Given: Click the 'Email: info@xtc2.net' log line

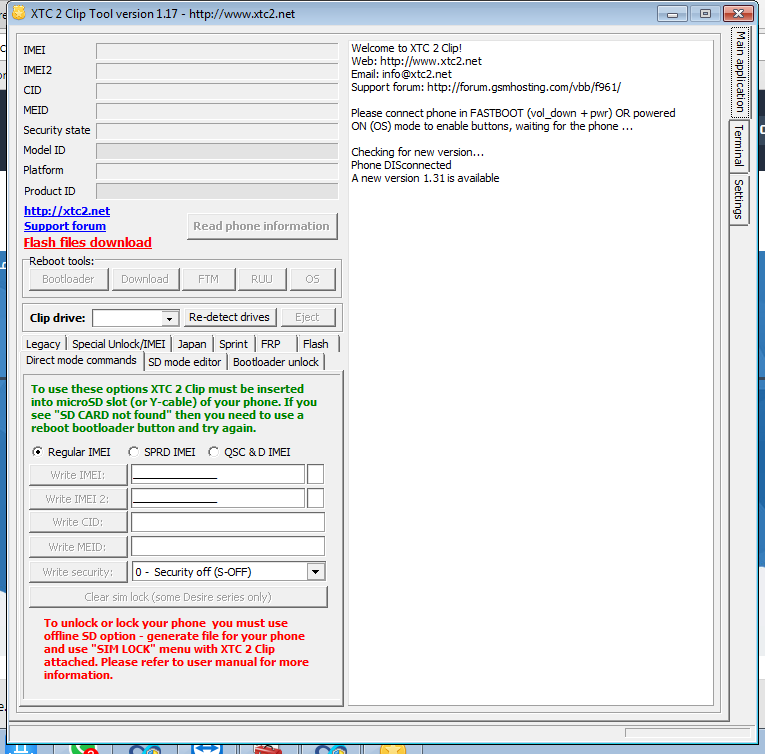Looking at the screenshot, I should click(x=402, y=74).
